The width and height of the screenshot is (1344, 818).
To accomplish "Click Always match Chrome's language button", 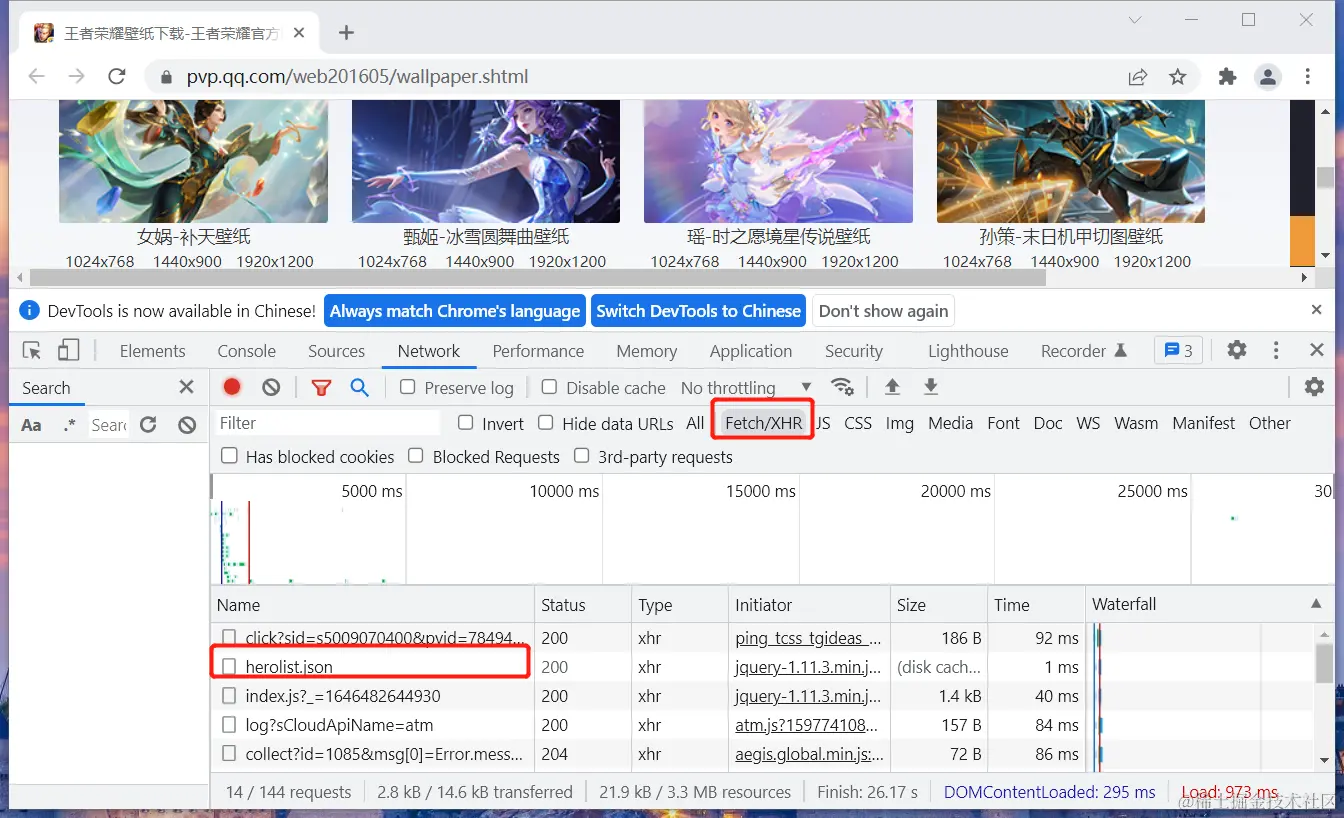I will tap(455, 311).
